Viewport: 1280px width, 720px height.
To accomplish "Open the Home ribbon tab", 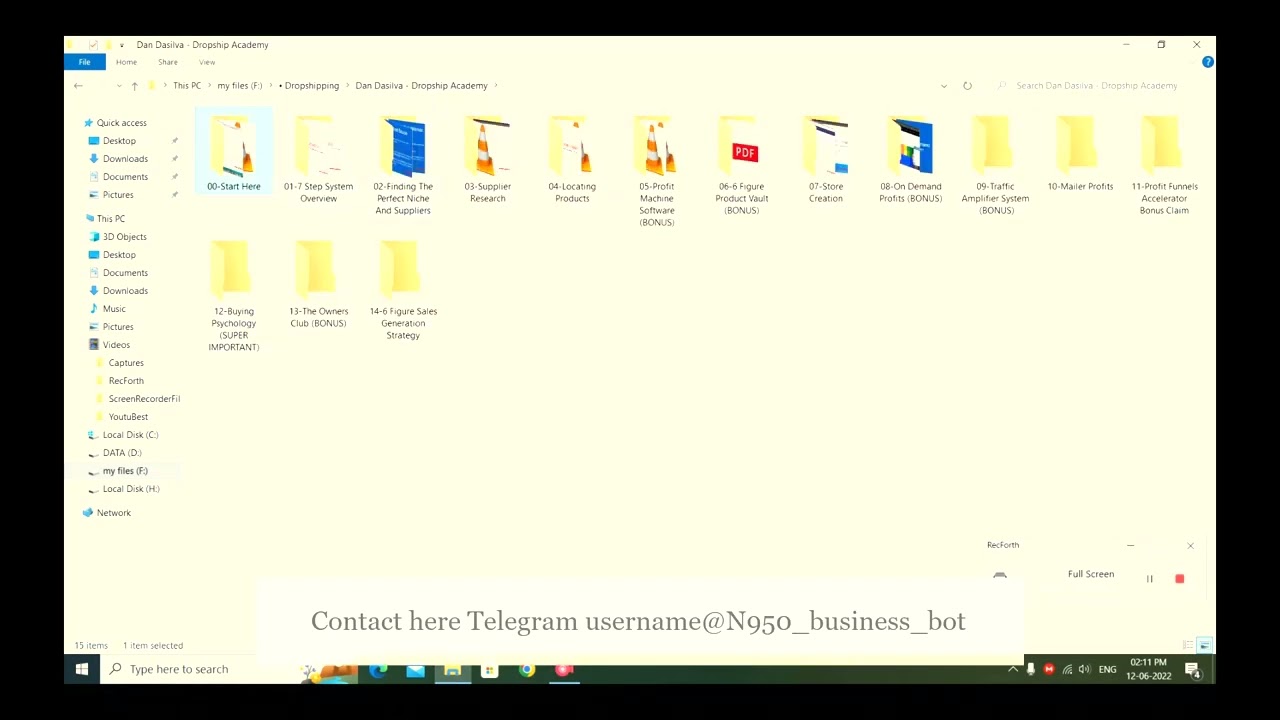I will point(126,62).
